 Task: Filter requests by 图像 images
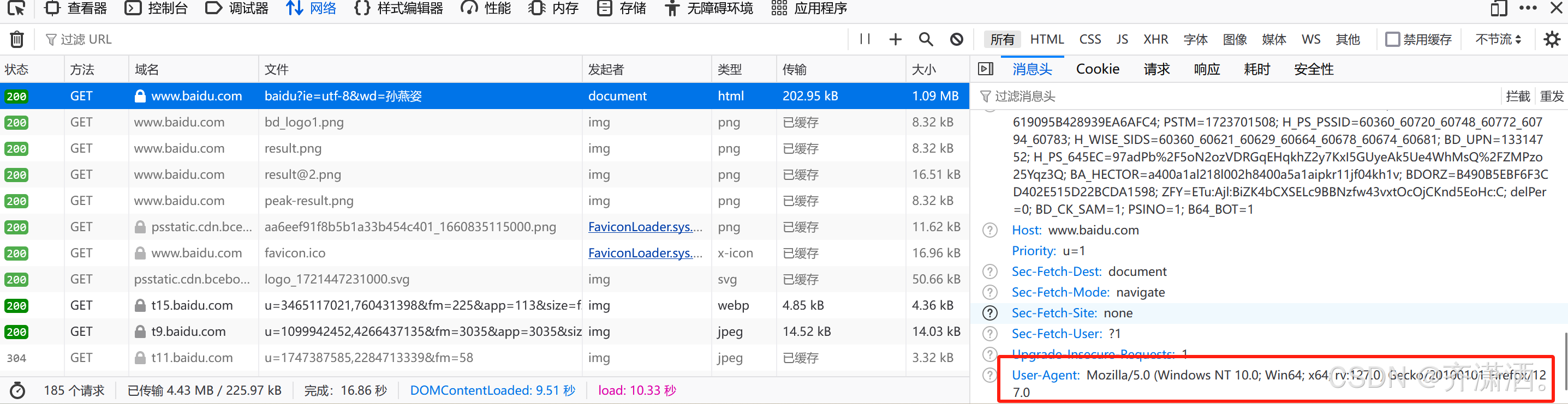pos(1235,40)
